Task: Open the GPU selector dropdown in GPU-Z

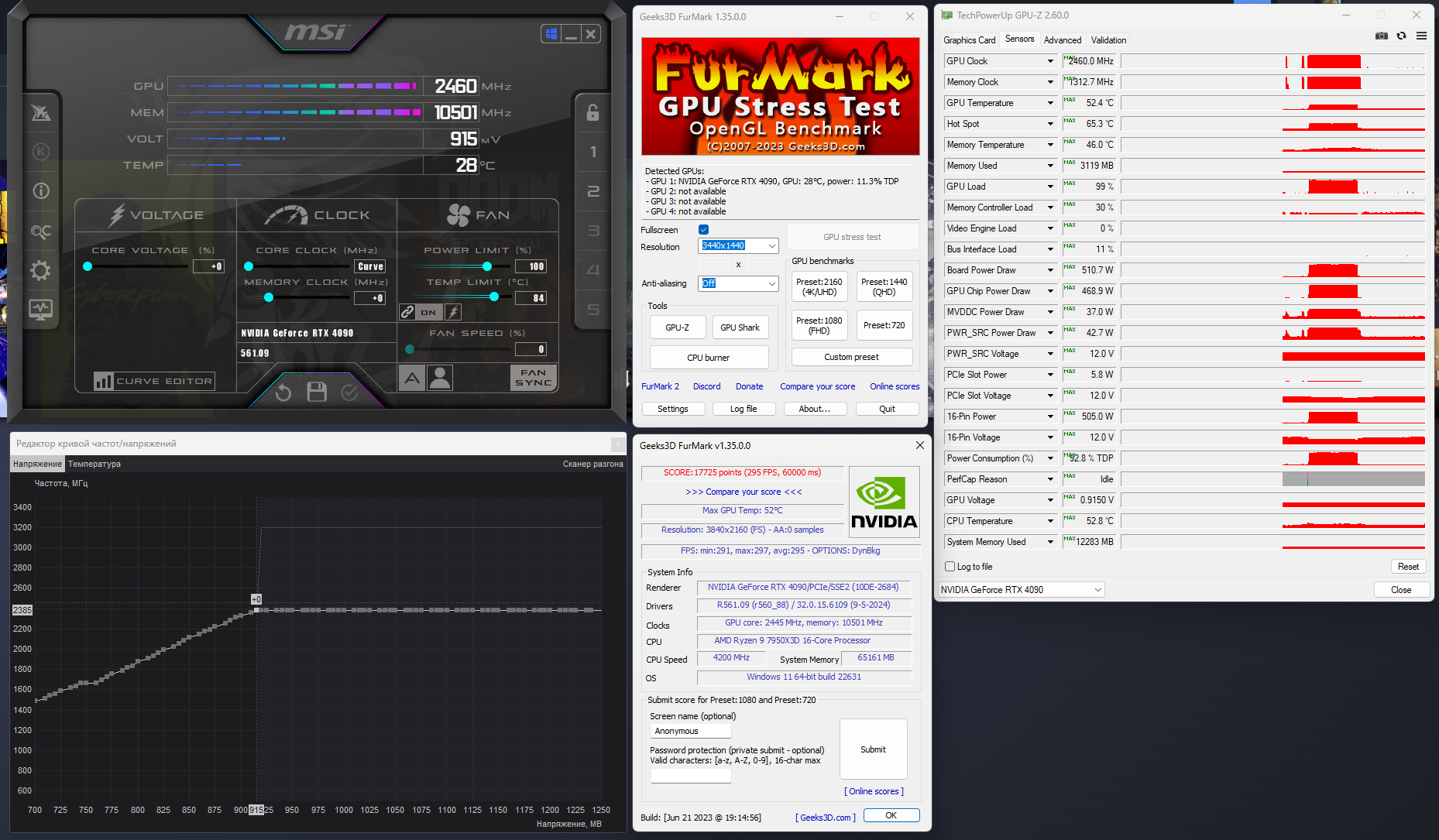Action: (1022, 590)
